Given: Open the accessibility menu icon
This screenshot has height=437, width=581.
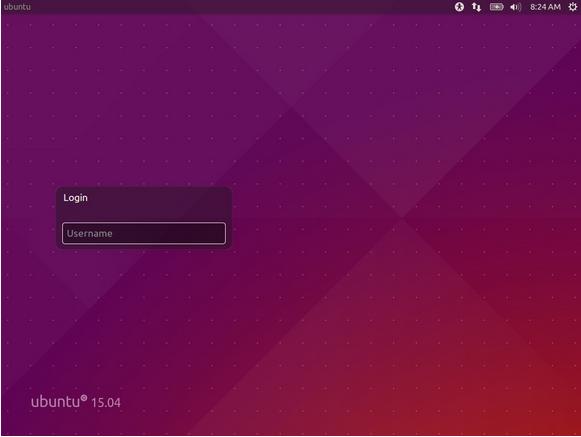Looking at the screenshot, I should (459, 7).
